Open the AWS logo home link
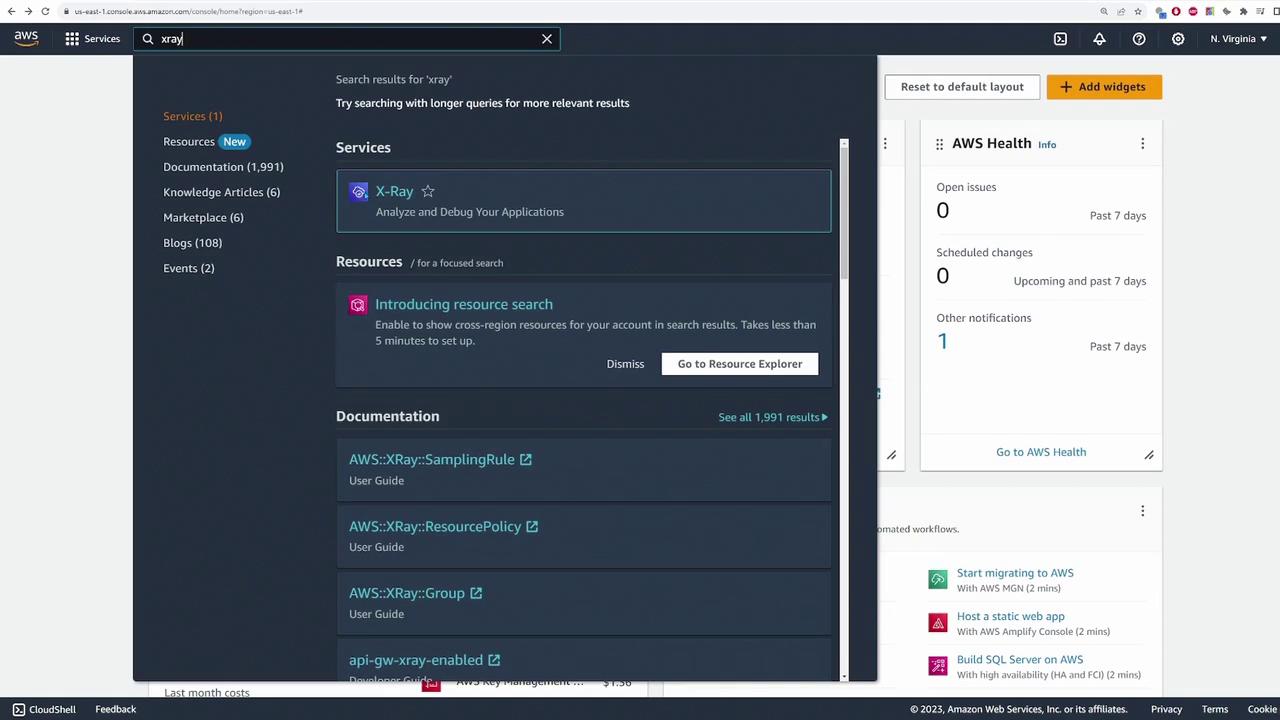 26,38
